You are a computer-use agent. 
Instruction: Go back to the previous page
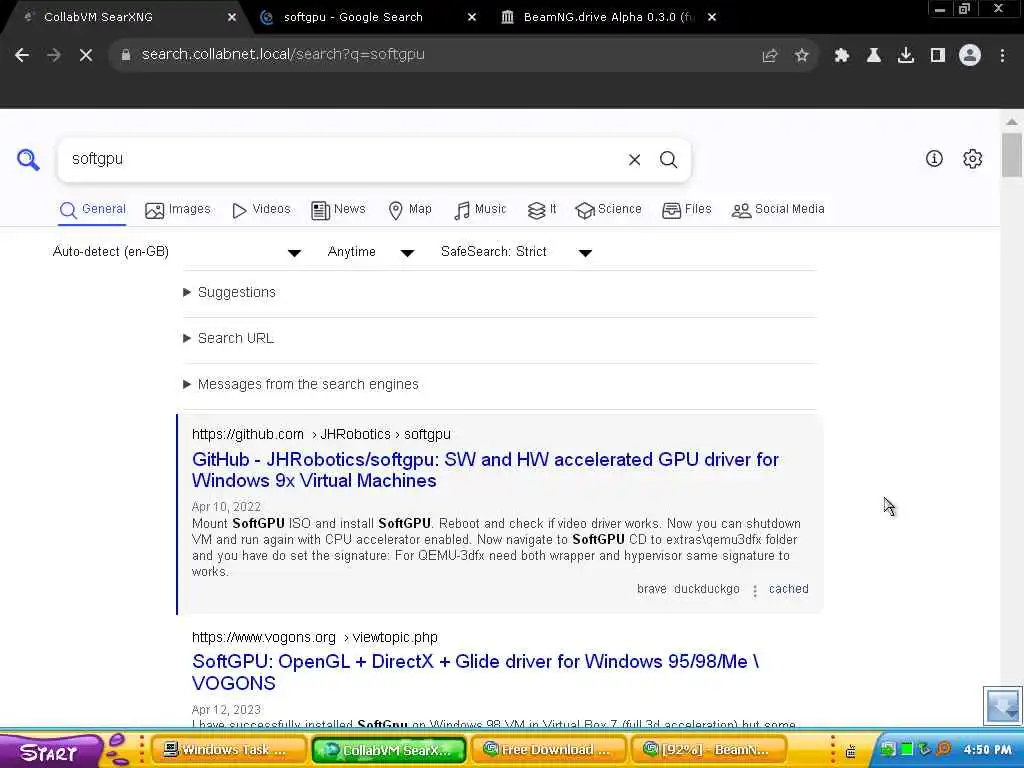coord(22,56)
